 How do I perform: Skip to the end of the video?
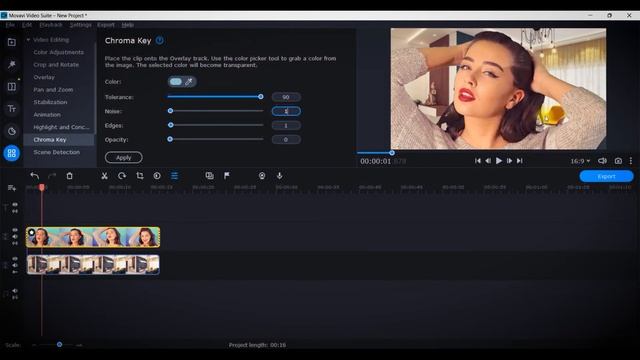click(520, 161)
